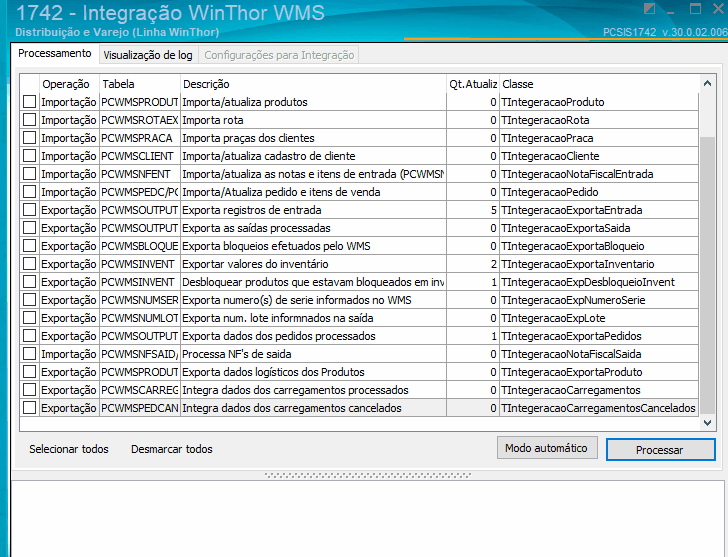Click the TIntegeracaoCarregamentosCancelados cell
Image resolution: width=728 pixels, height=557 pixels.
(599, 408)
